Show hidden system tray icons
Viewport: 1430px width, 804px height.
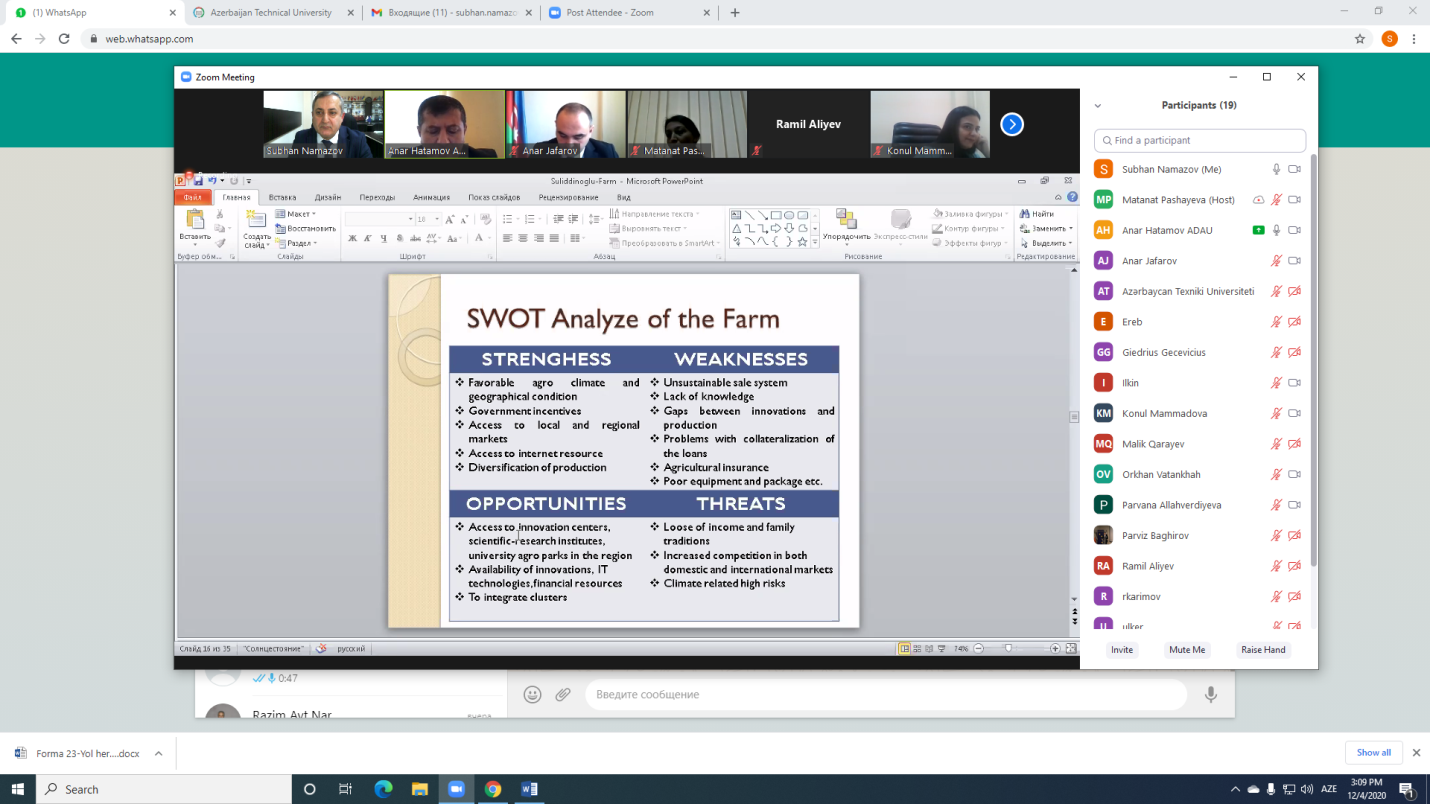click(1235, 789)
